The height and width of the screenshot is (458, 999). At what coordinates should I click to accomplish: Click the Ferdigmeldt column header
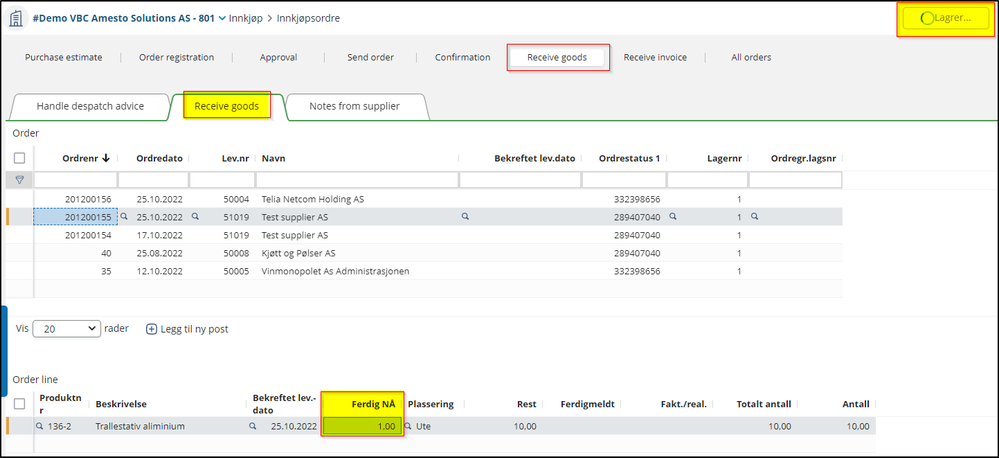coord(587,404)
